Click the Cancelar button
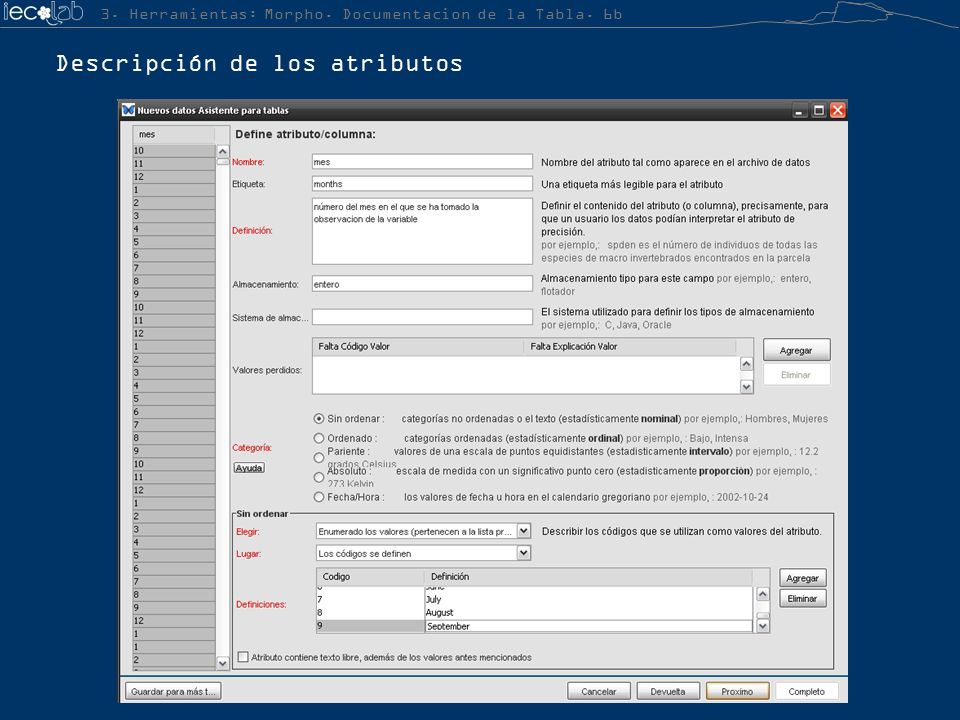This screenshot has height=720, width=960. tap(598, 691)
